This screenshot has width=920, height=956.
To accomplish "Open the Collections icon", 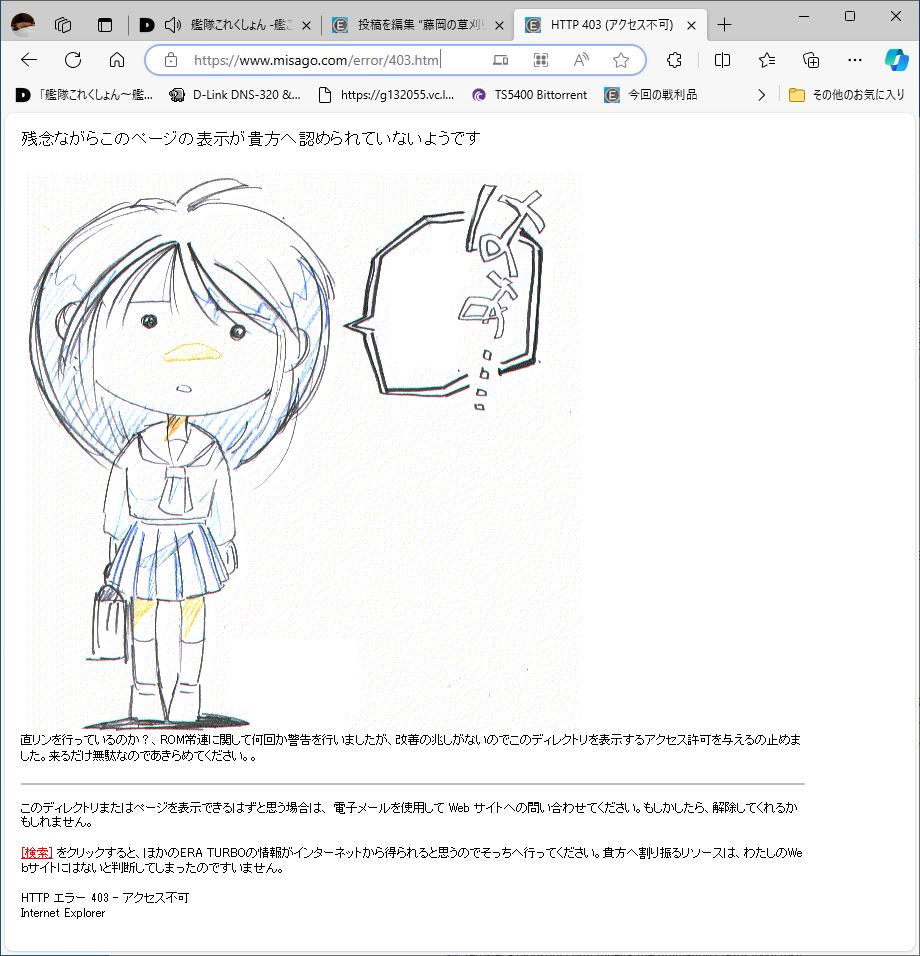I will (x=812, y=60).
